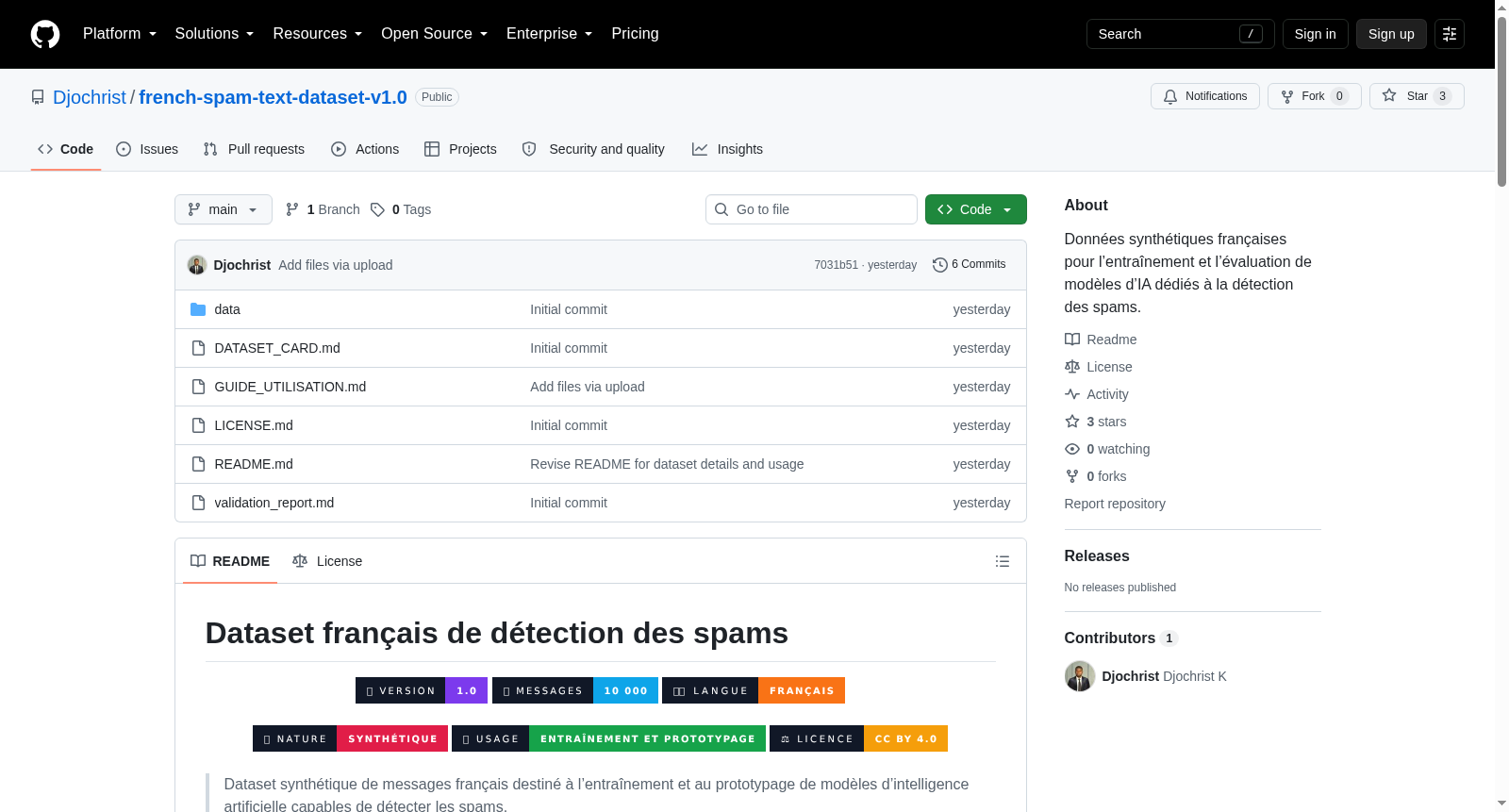Open the Projects tab
This screenshot has width=1509, height=812.
460,149
